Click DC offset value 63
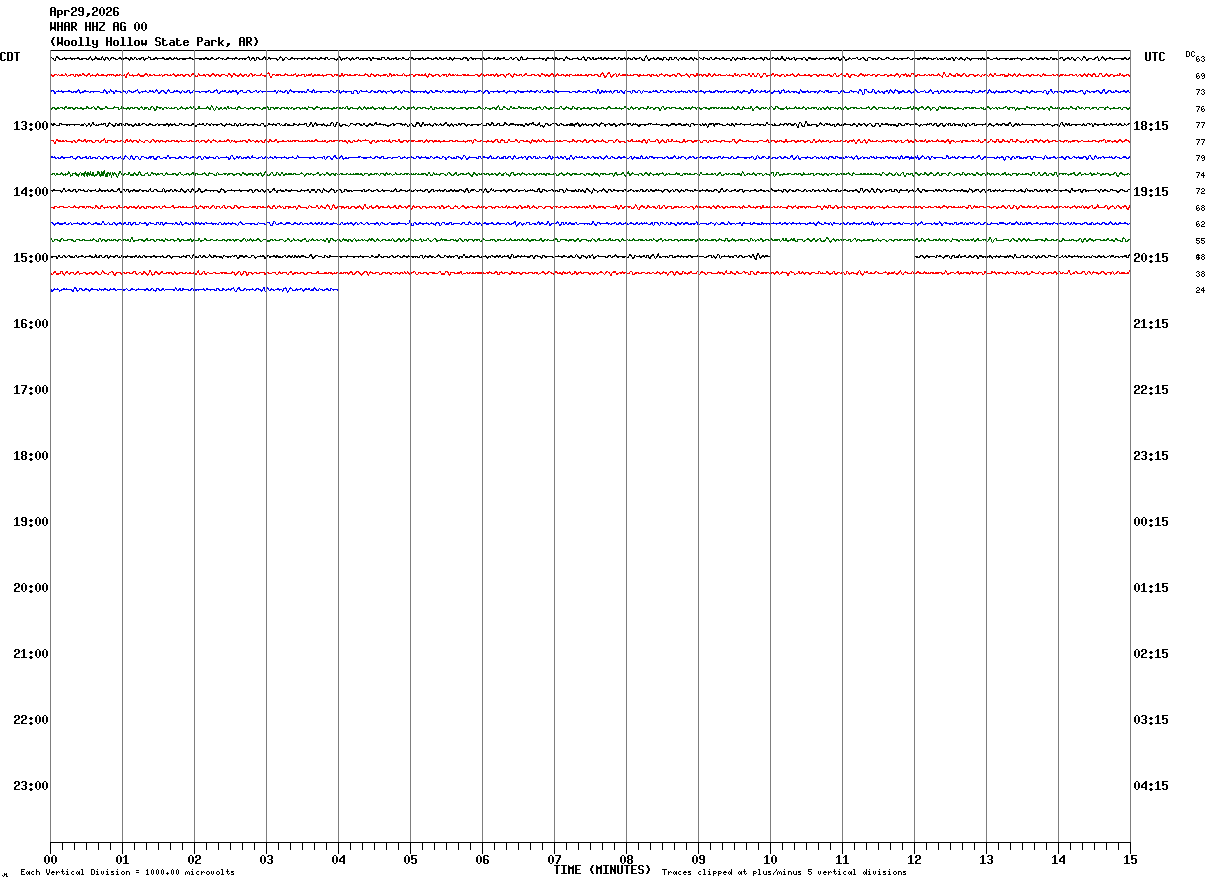Viewport: 1210px width, 886px height. (1200, 60)
